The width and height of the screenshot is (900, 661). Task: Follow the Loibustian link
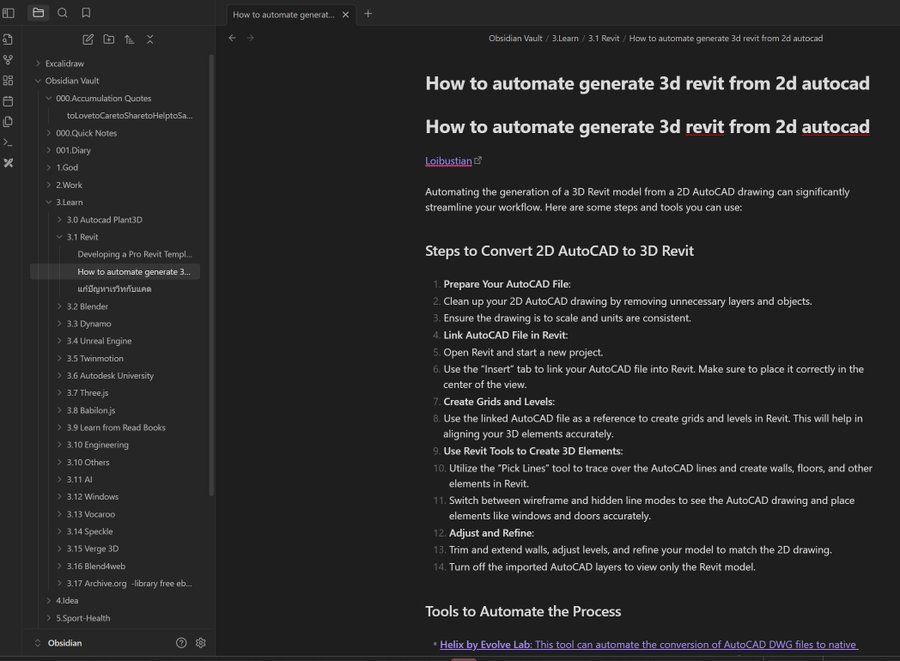448,161
